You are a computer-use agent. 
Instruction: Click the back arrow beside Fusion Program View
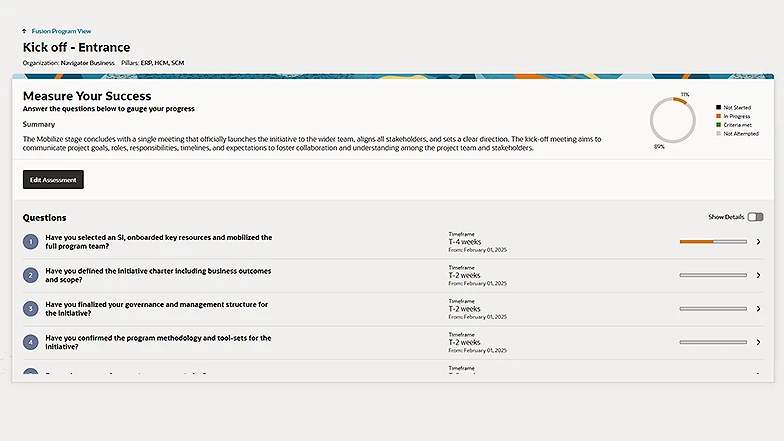point(25,32)
